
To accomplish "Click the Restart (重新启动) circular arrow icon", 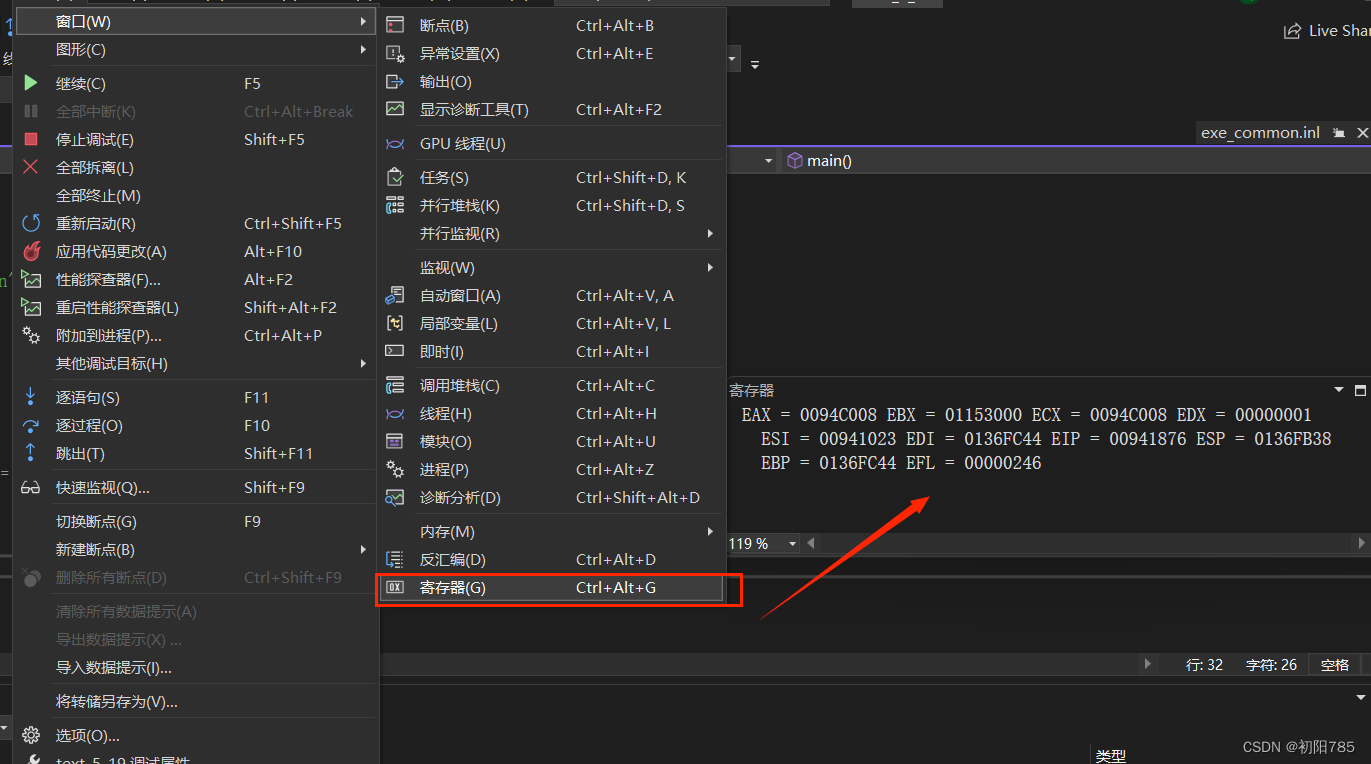I will pos(31,223).
